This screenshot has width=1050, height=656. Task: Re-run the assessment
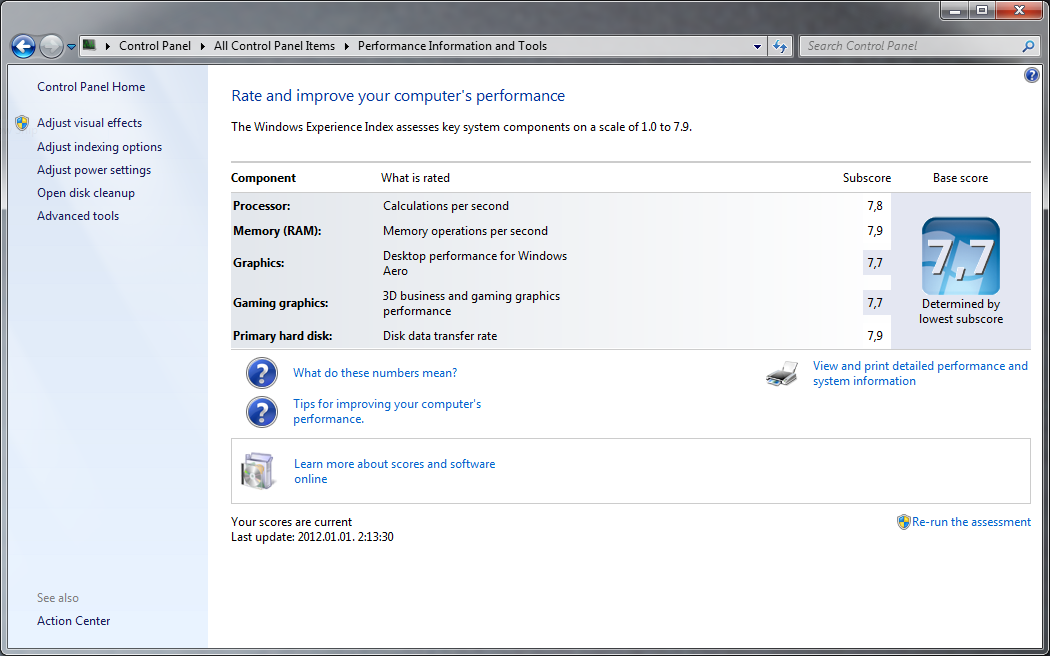971,522
